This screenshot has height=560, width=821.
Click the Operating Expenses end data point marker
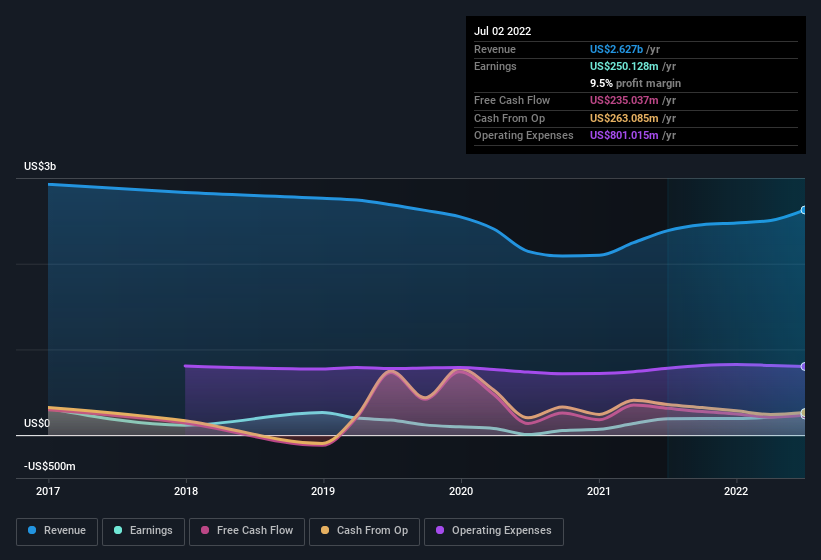click(x=804, y=366)
